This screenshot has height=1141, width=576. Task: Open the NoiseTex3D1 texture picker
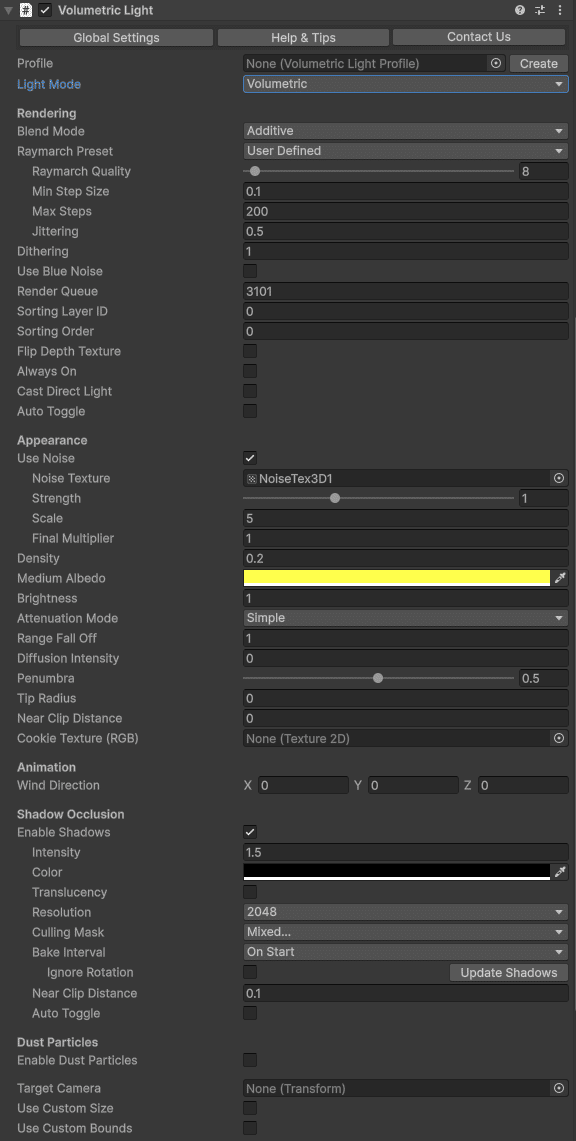click(559, 478)
